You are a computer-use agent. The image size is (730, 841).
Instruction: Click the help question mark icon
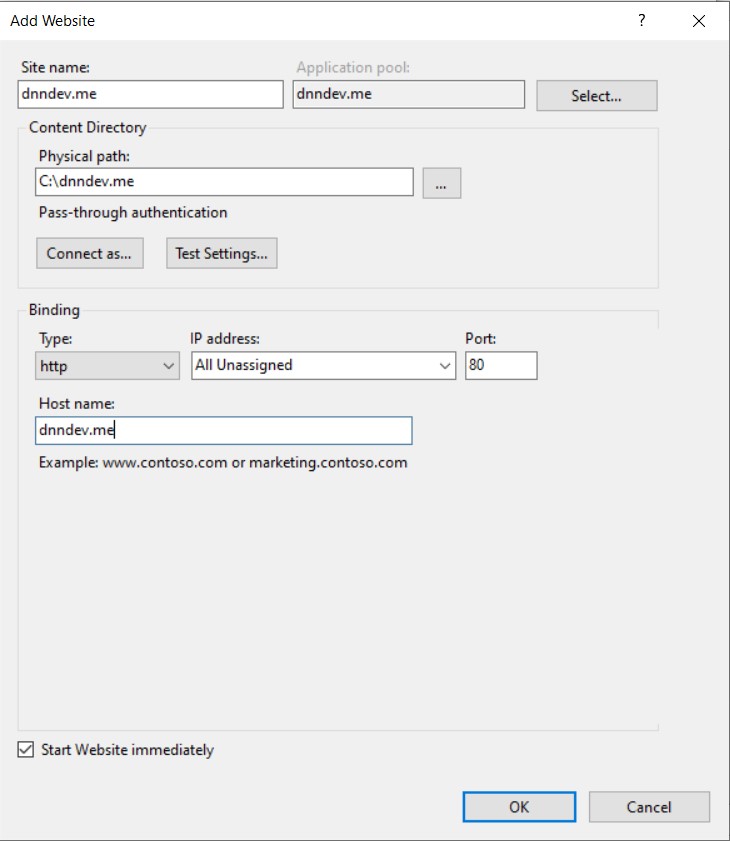642,21
